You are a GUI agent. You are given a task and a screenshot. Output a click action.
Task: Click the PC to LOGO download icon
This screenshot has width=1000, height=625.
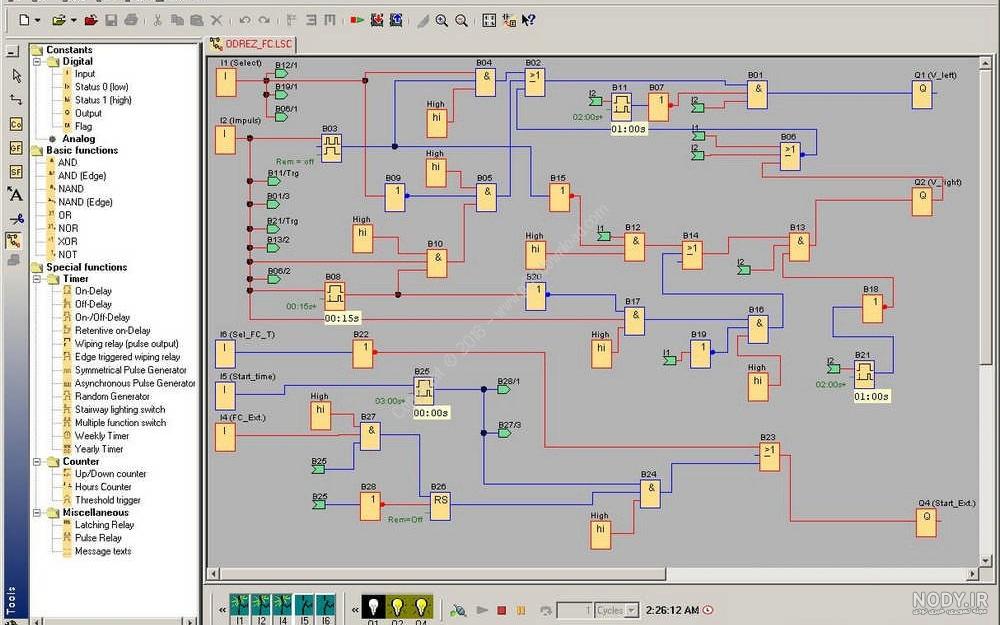[377, 20]
